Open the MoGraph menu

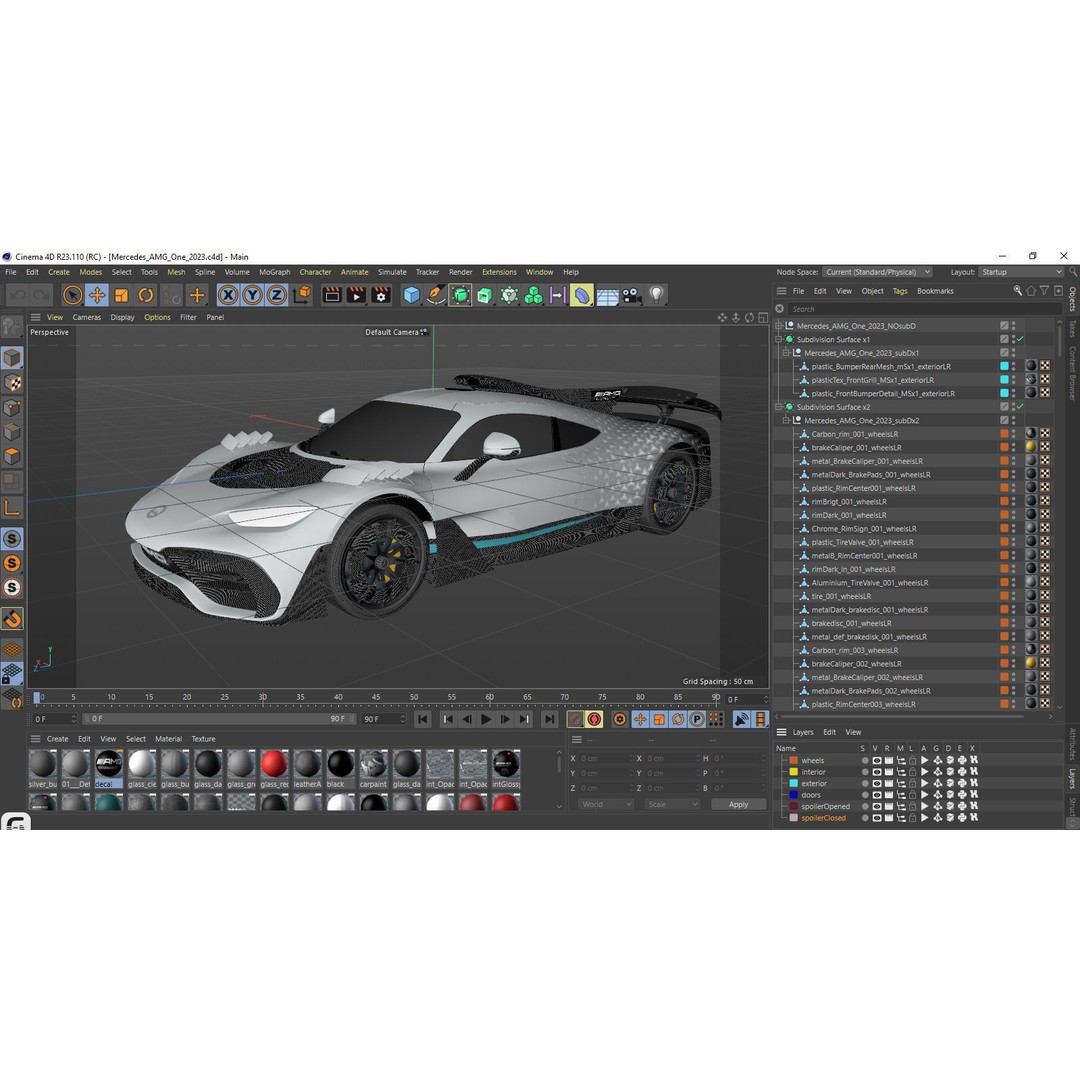[x=274, y=272]
